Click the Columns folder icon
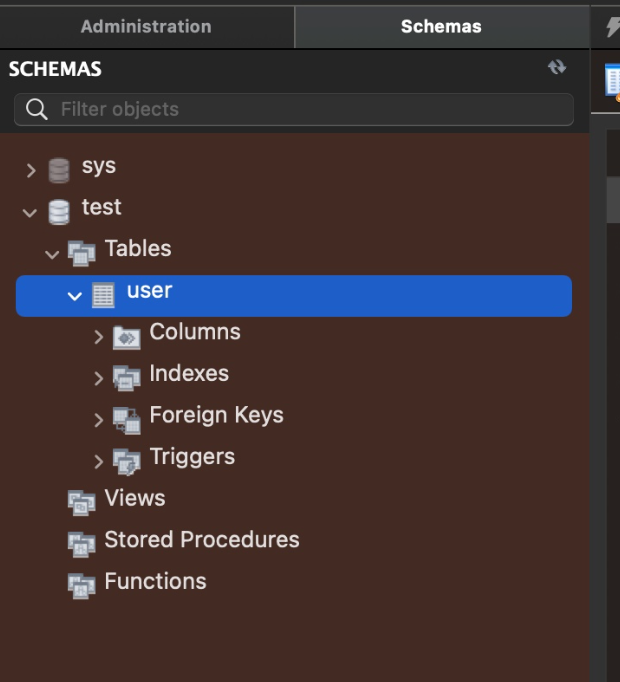The width and height of the screenshot is (620, 682). [126, 337]
